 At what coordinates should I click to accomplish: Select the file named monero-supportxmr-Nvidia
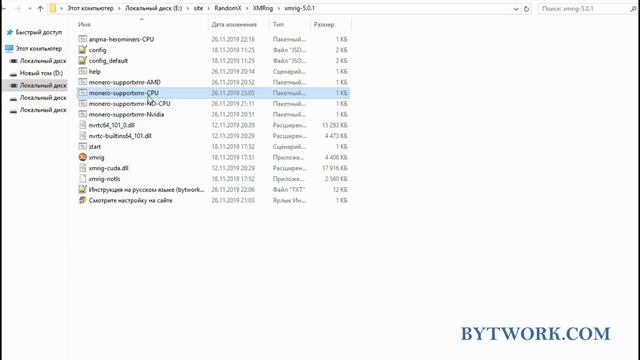click(x=127, y=115)
